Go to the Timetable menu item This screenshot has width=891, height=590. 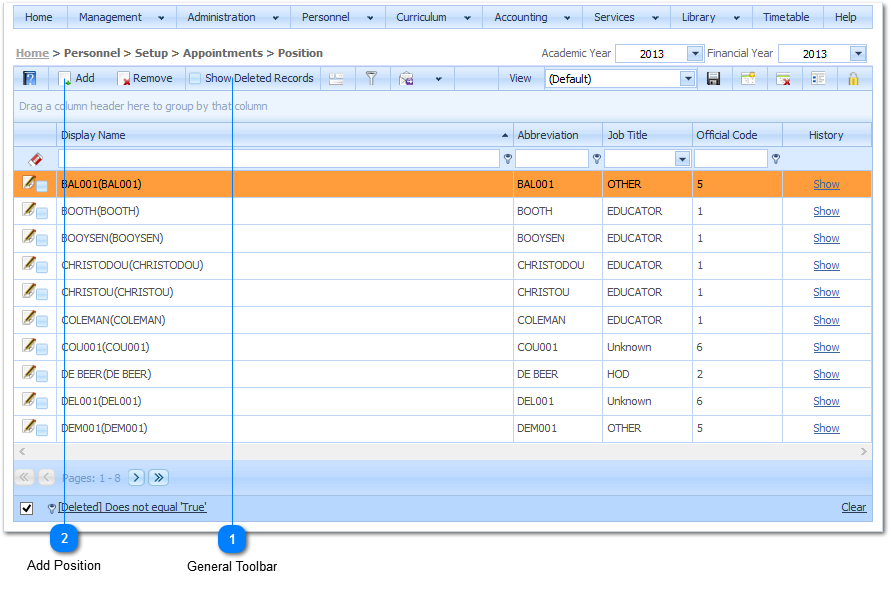coord(786,17)
